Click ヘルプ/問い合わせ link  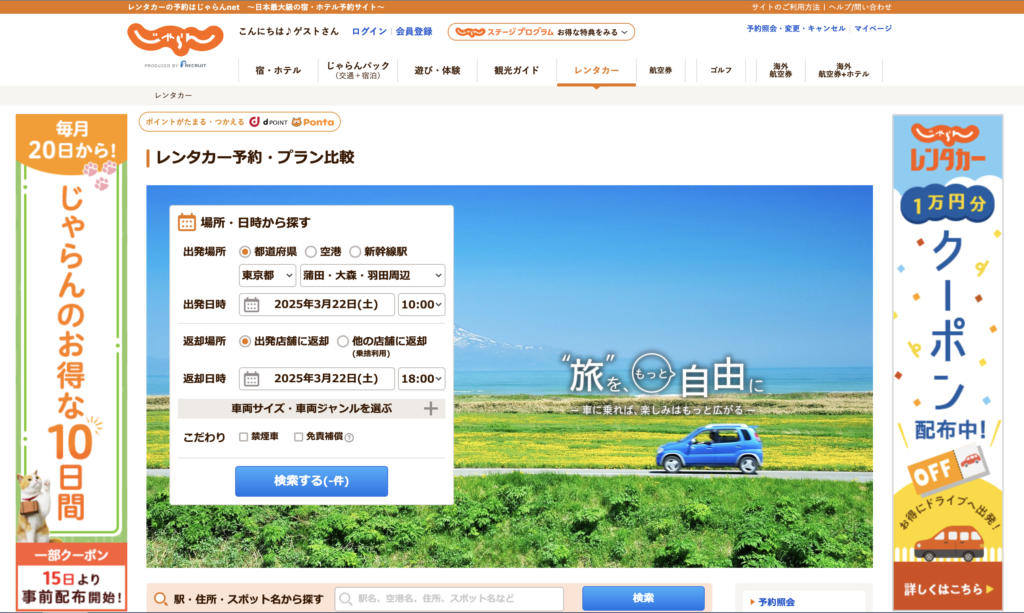pyautogui.click(x=860, y=7)
